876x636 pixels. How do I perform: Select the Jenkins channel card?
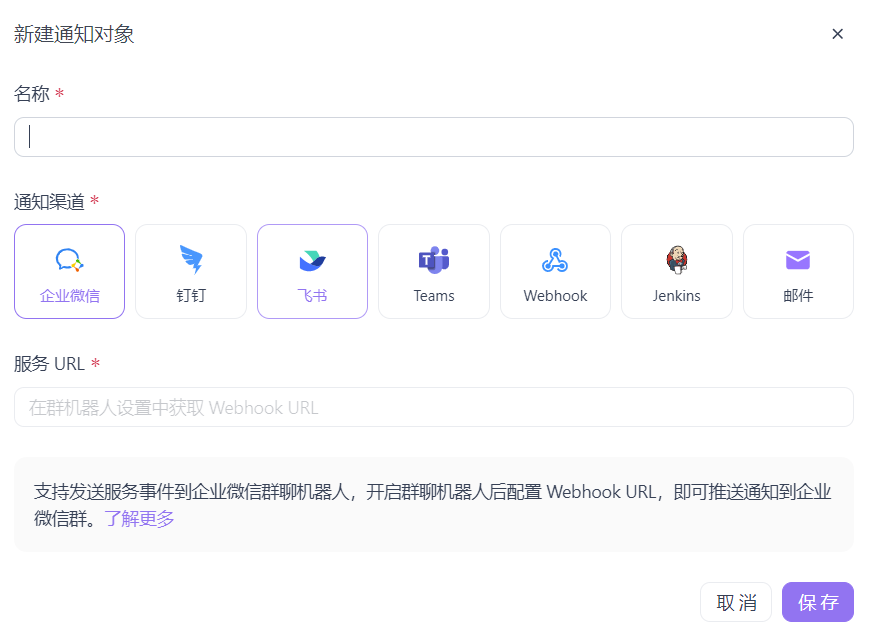click(x=677, y=272)
